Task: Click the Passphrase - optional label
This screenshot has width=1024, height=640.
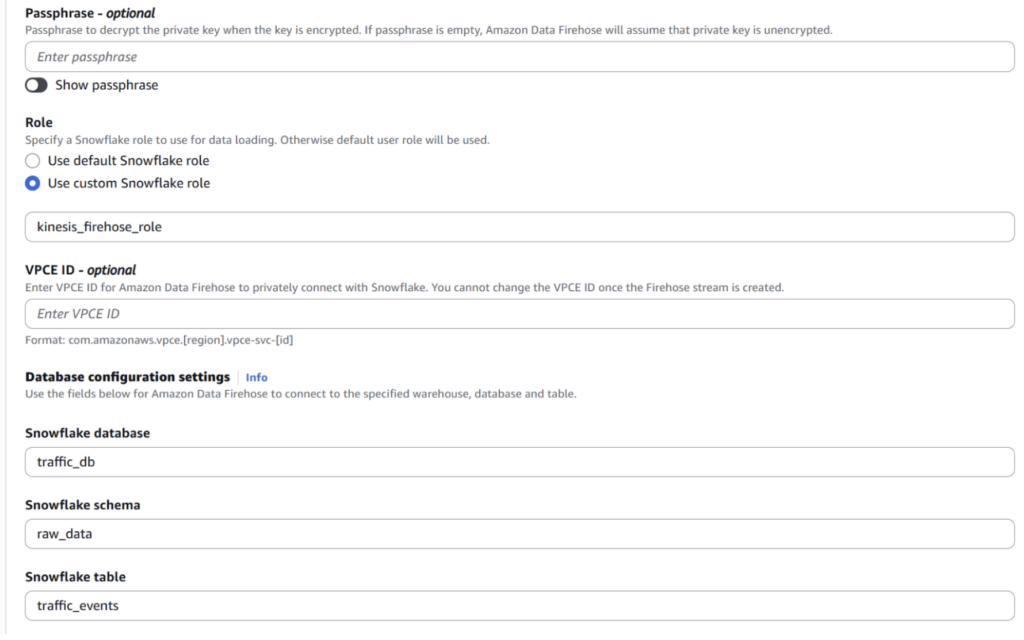Action: coord(90,13)
